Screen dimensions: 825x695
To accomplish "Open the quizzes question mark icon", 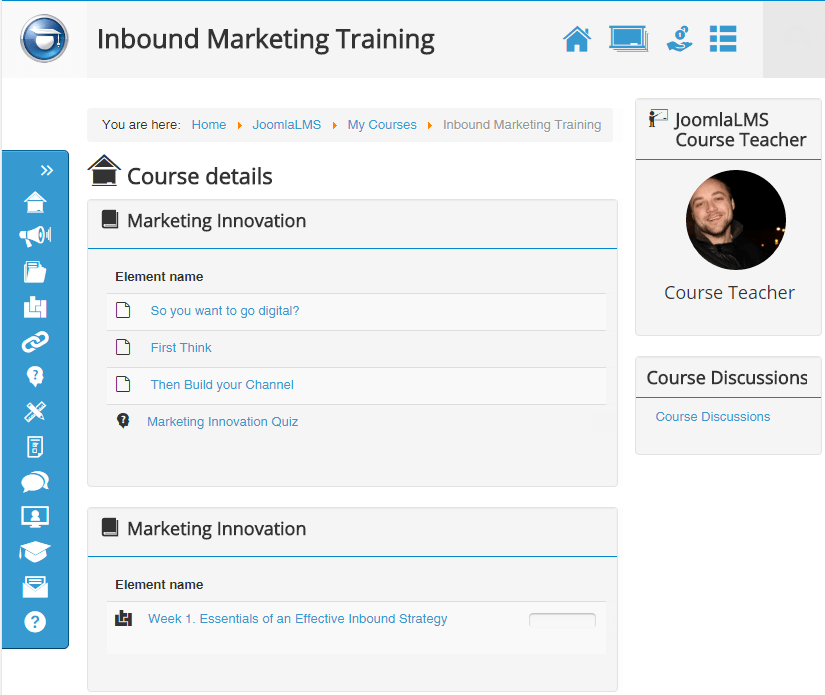I will click(35, 376).
